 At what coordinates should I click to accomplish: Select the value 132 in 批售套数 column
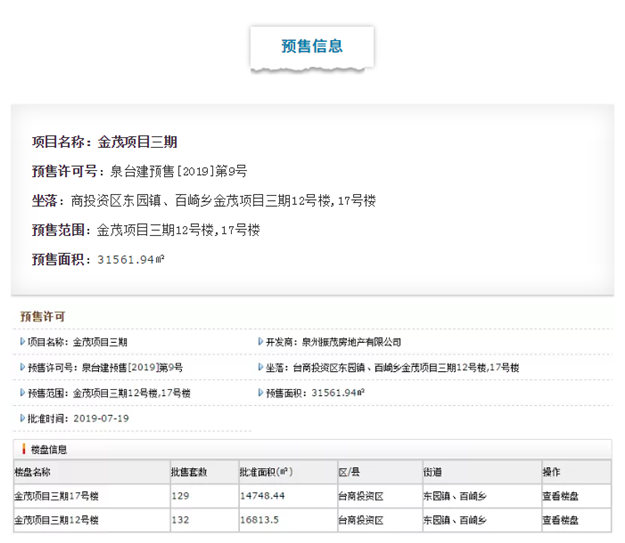pos(181,520)
